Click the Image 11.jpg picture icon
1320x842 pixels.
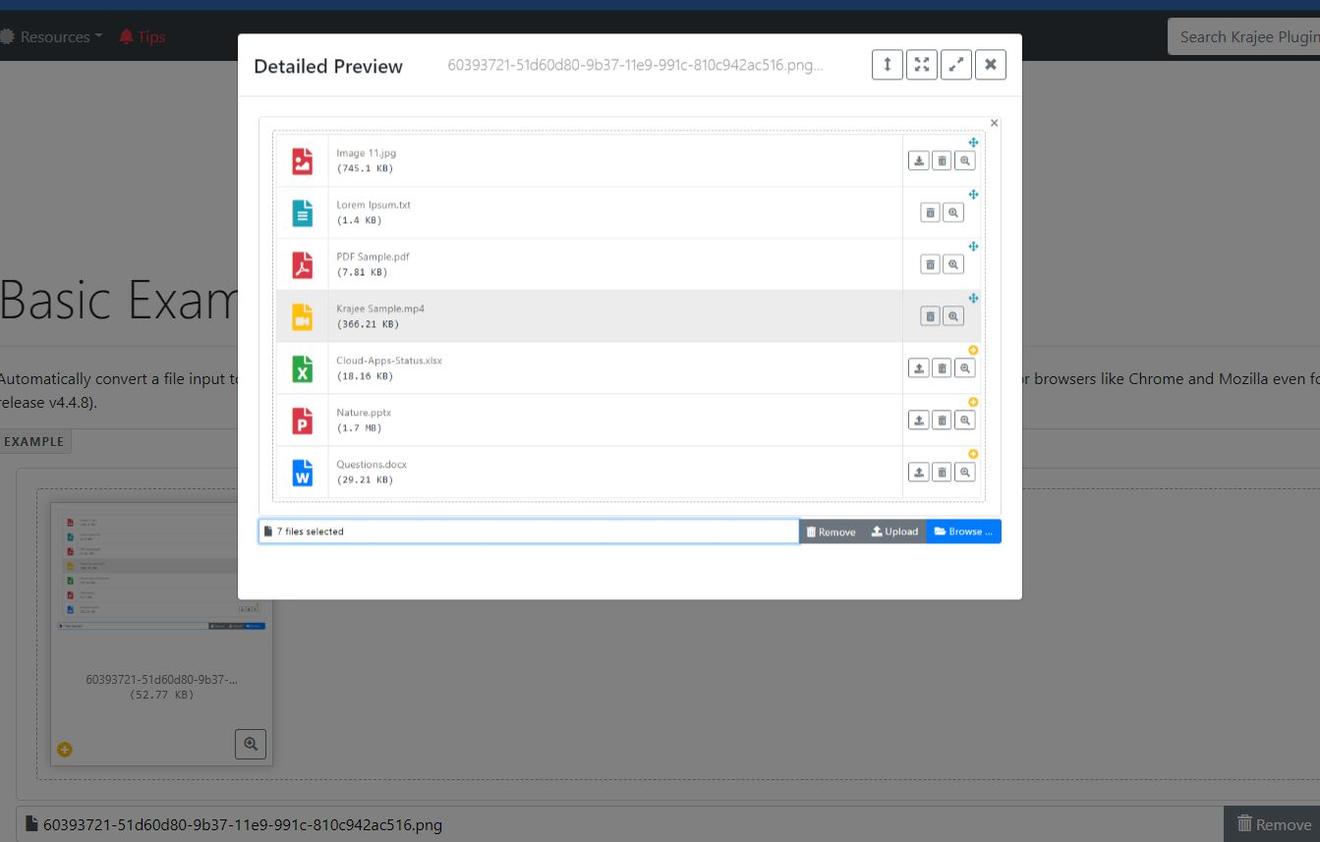302,161
